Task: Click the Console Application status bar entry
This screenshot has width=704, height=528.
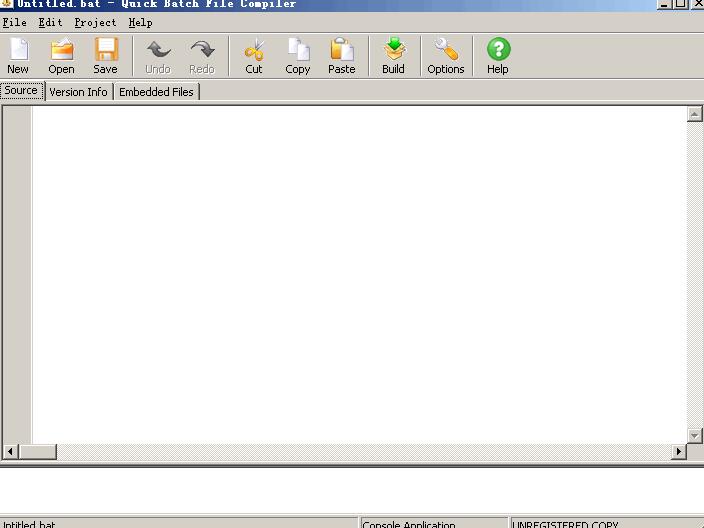Action: pyautogui.click(x=435, y=524)
